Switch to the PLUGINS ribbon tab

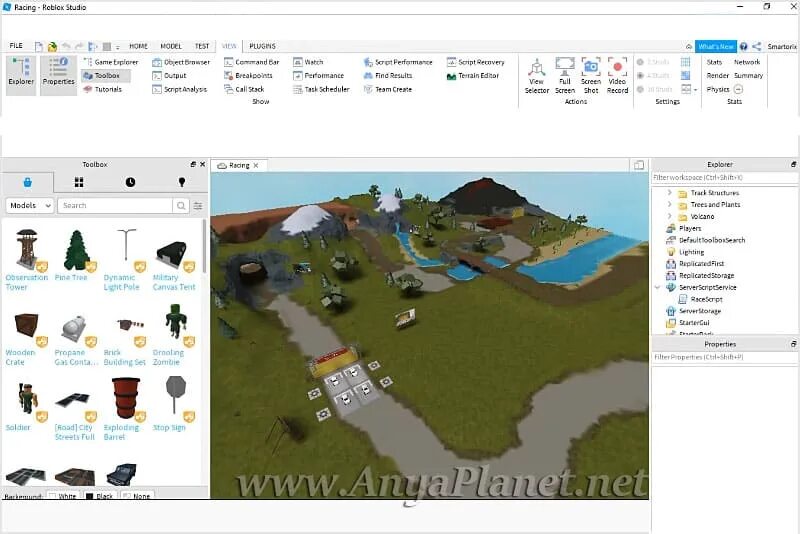tap(262, 46)
